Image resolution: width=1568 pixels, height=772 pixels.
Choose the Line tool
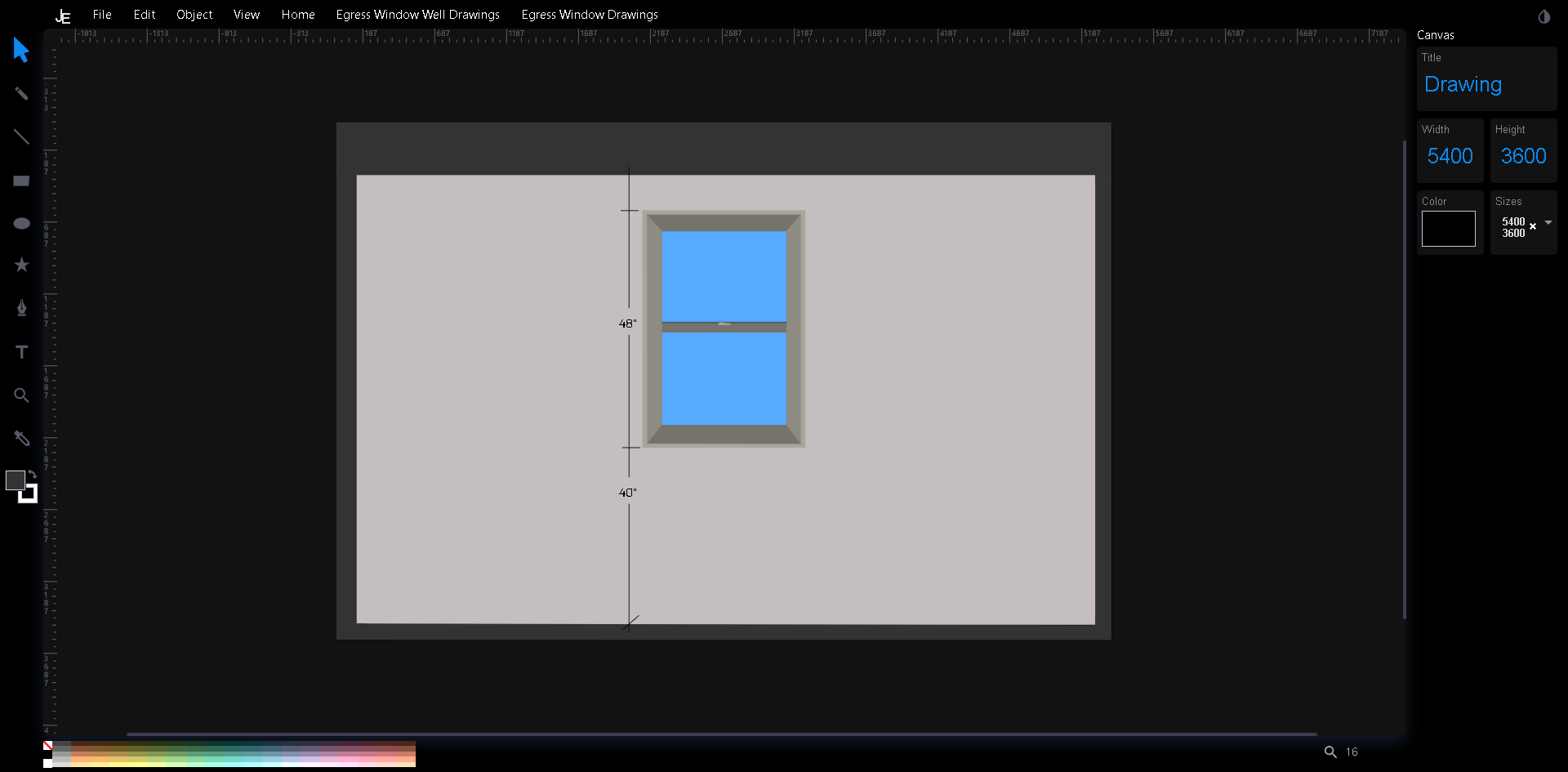(21, 136)
